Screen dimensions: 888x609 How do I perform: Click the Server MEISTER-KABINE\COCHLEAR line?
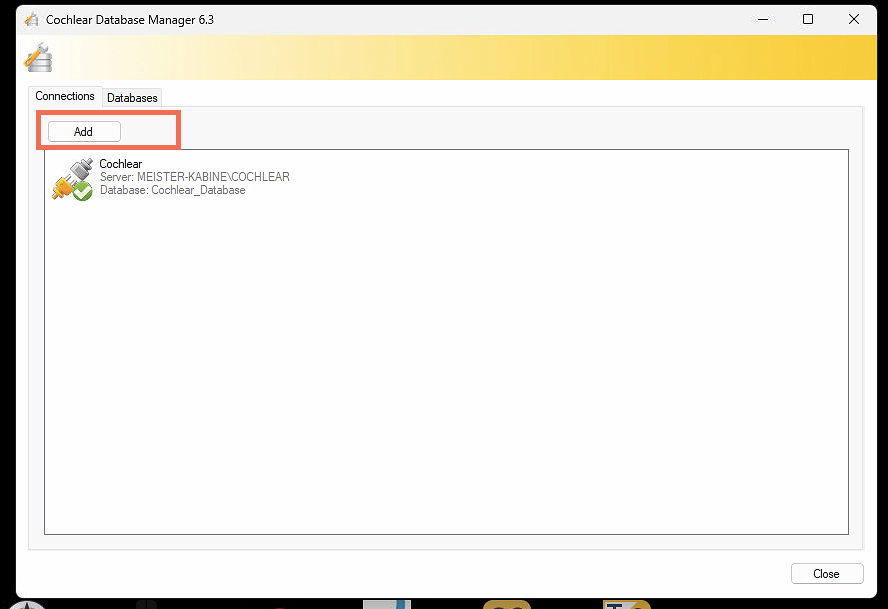195,177
